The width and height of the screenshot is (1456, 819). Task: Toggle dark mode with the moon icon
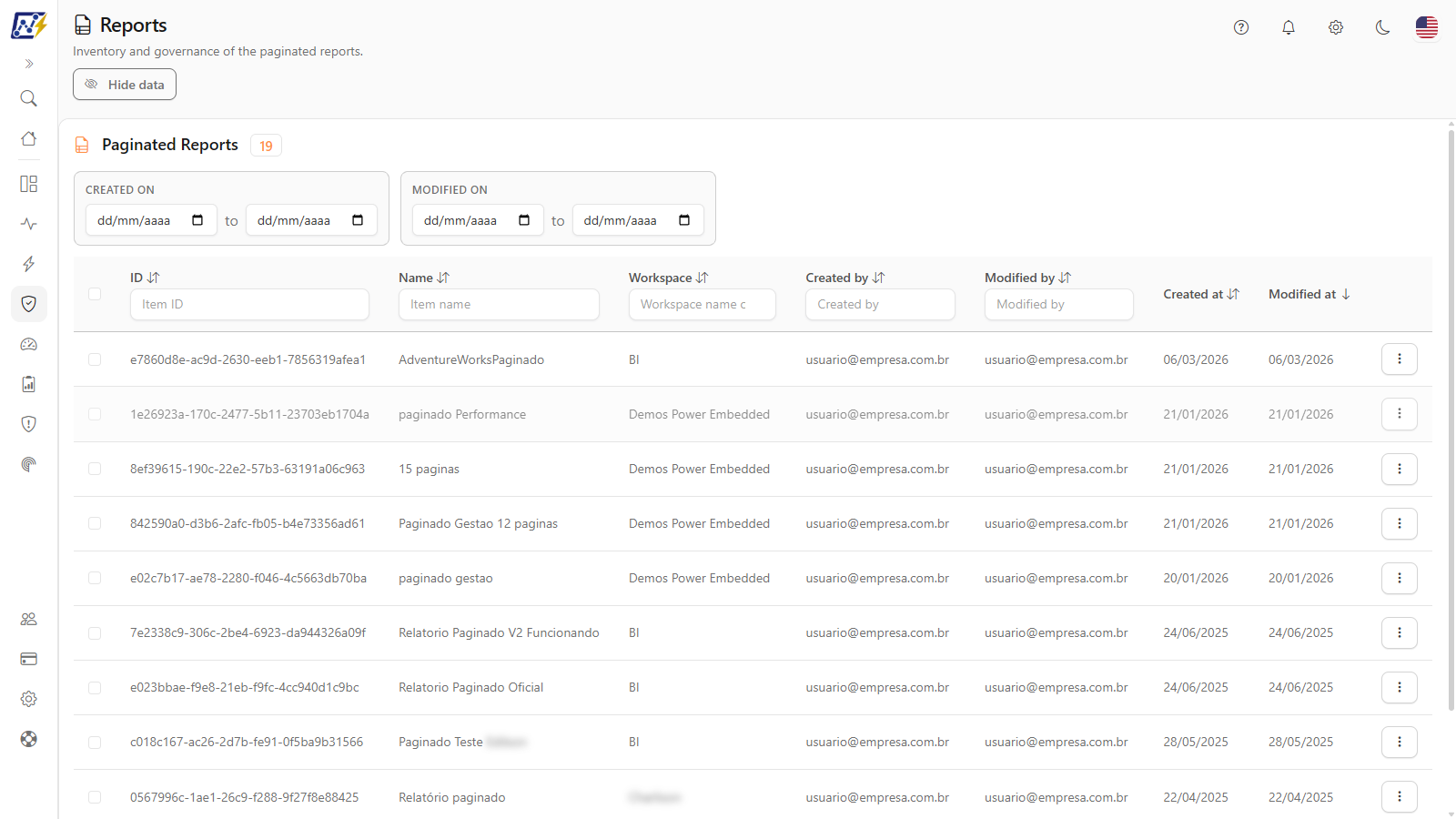1383,27
